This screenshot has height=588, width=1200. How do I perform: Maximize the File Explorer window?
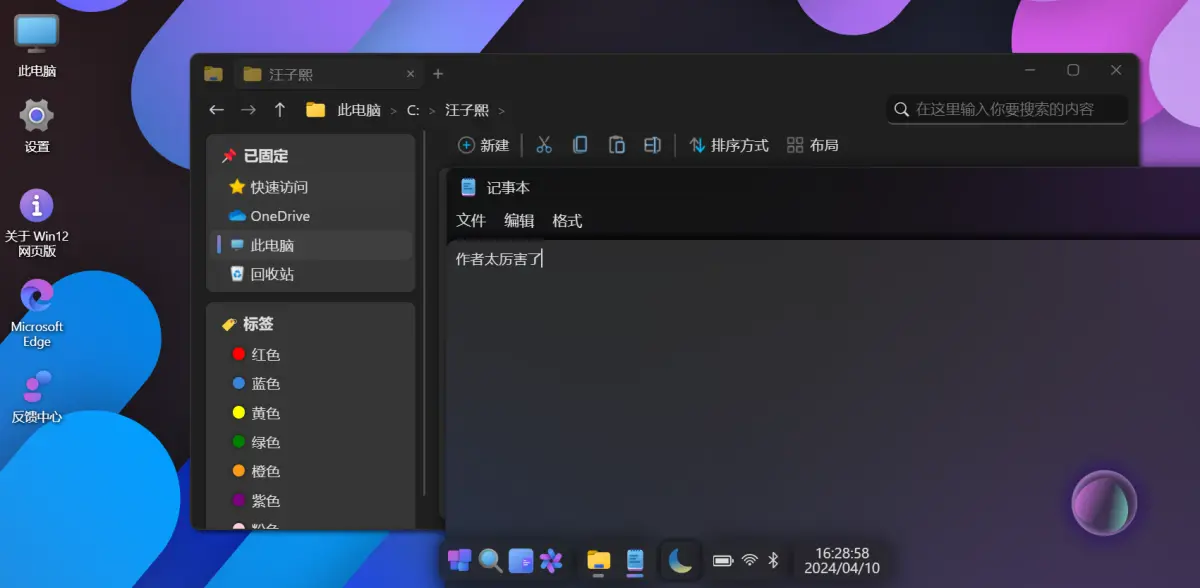point(1073,70)
